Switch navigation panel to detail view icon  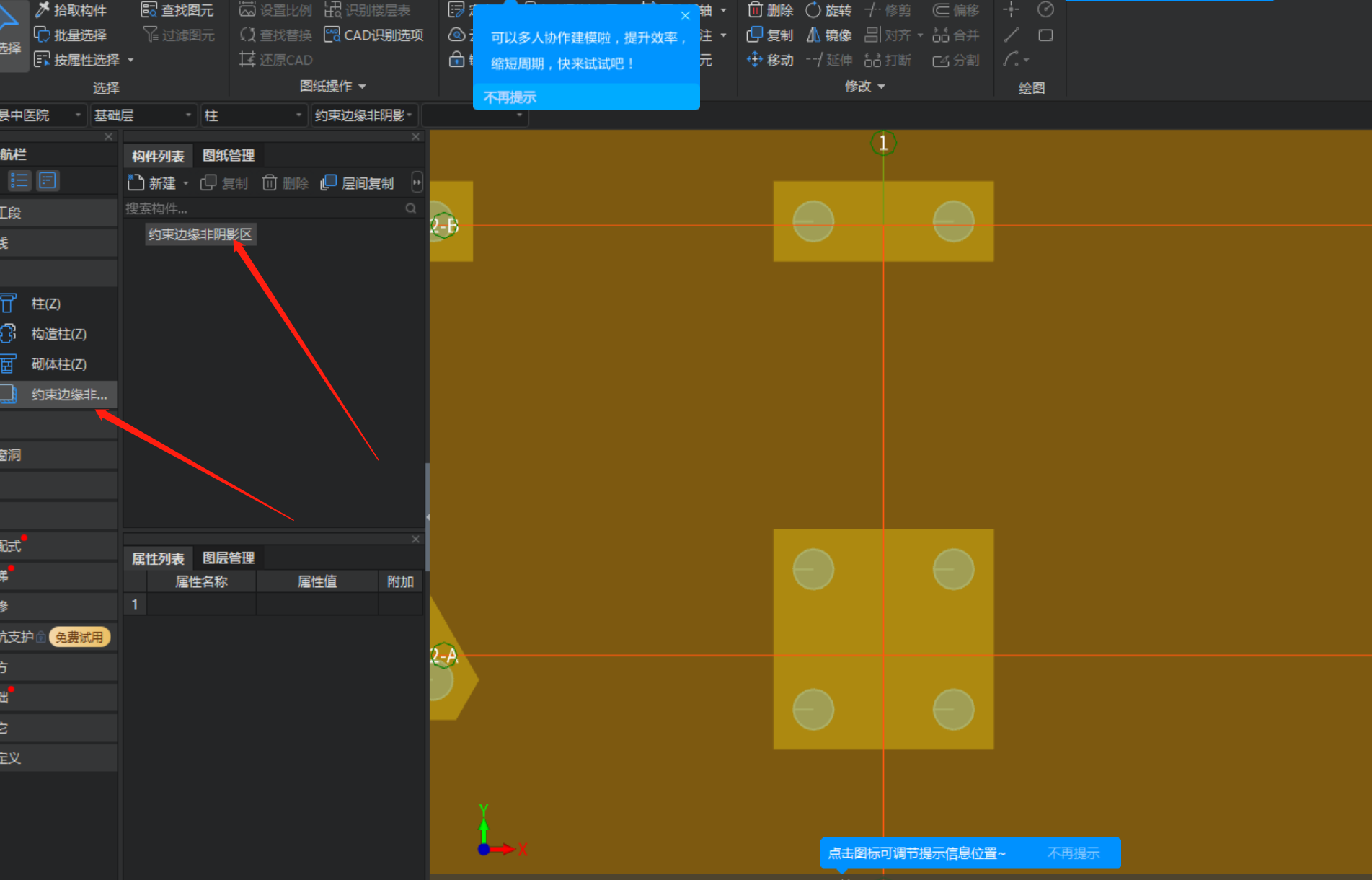(x=48, y=180)
